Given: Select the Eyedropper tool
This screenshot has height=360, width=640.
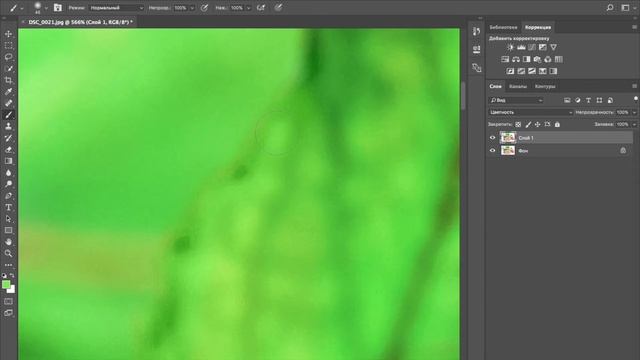Looking at the screenshot, I should click(x=8, y=91).
